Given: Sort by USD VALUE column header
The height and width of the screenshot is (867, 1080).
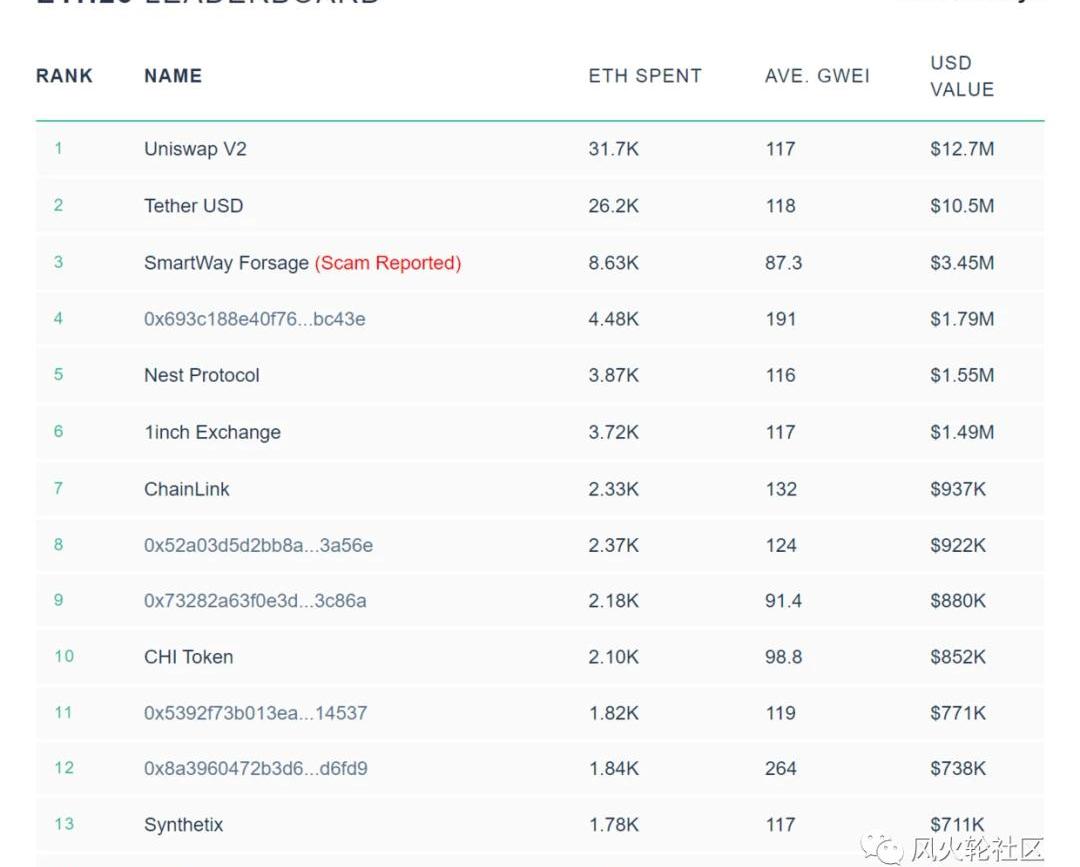Looking at the screenshot, I should pyautogui.click(x=962, y=76).
